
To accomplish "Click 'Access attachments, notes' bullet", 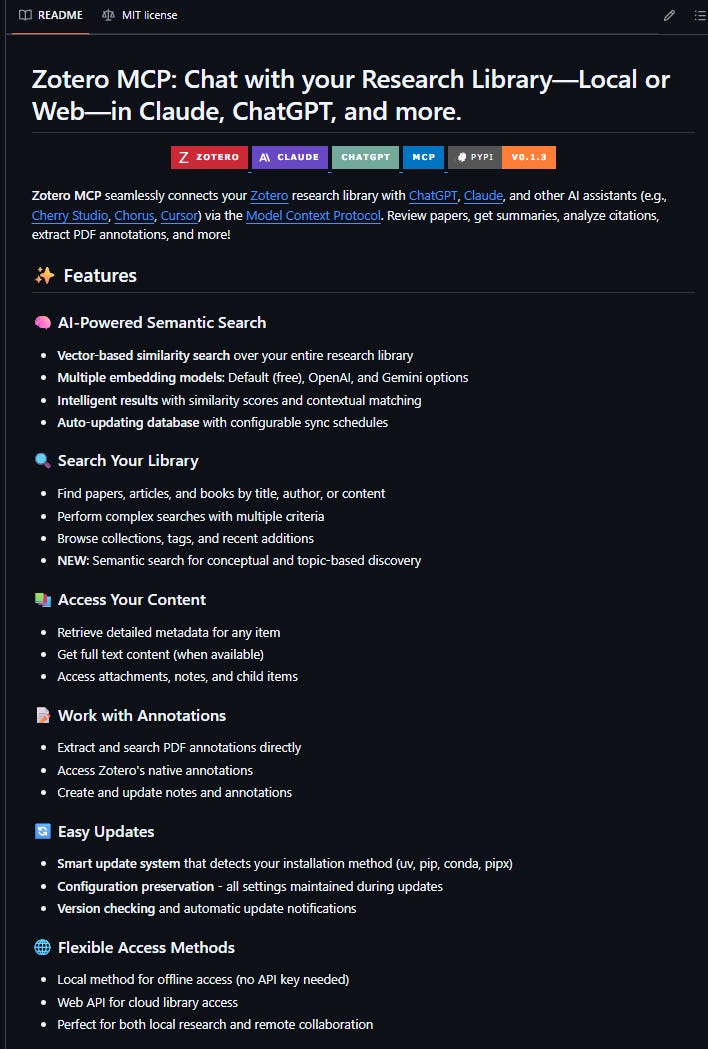I will 177,677.
